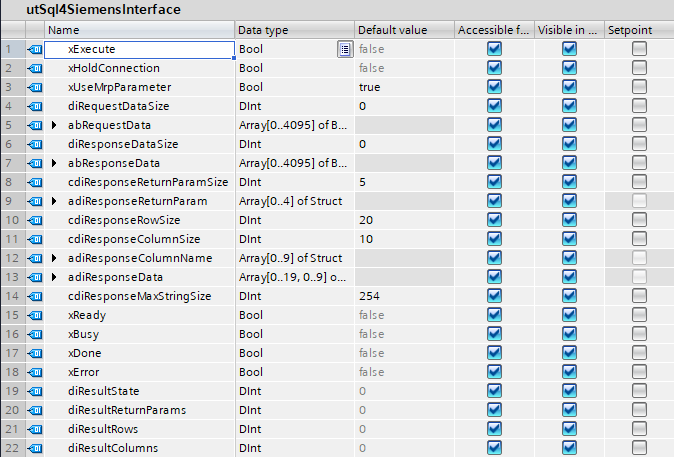Click the tag icon in xExecute row

click(x=35, y=49)
